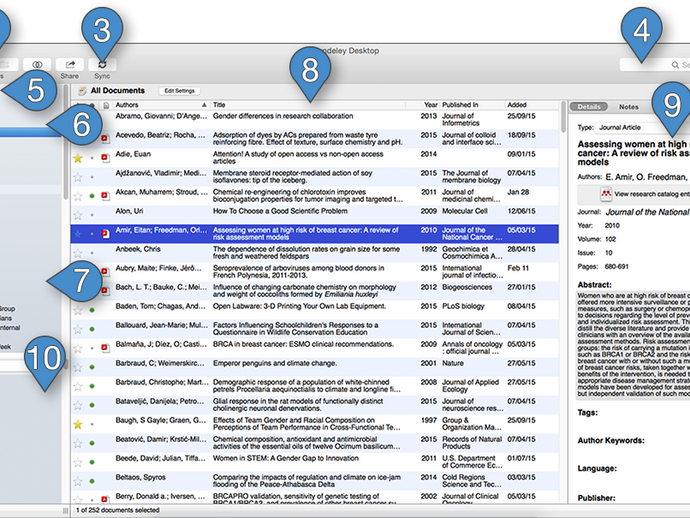This screenshot has height=518, width=690.
Task: Click the Sync toolbar icon
Action: point(102,65)
